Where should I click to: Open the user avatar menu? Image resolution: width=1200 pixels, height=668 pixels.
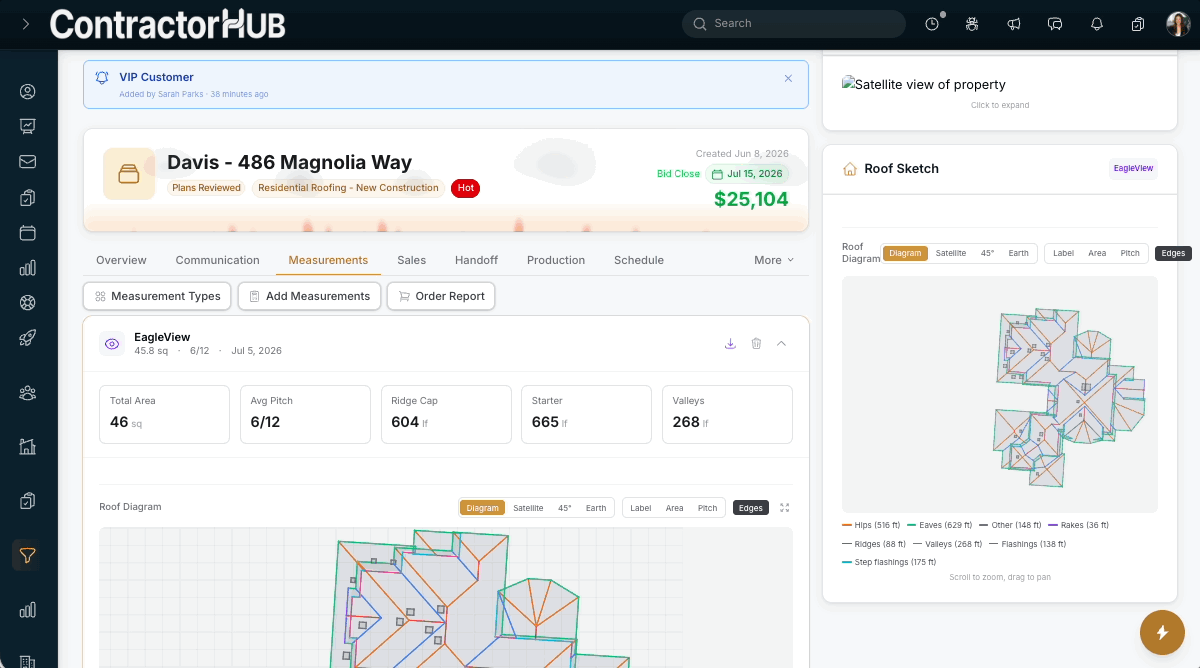pos(1178,24)
